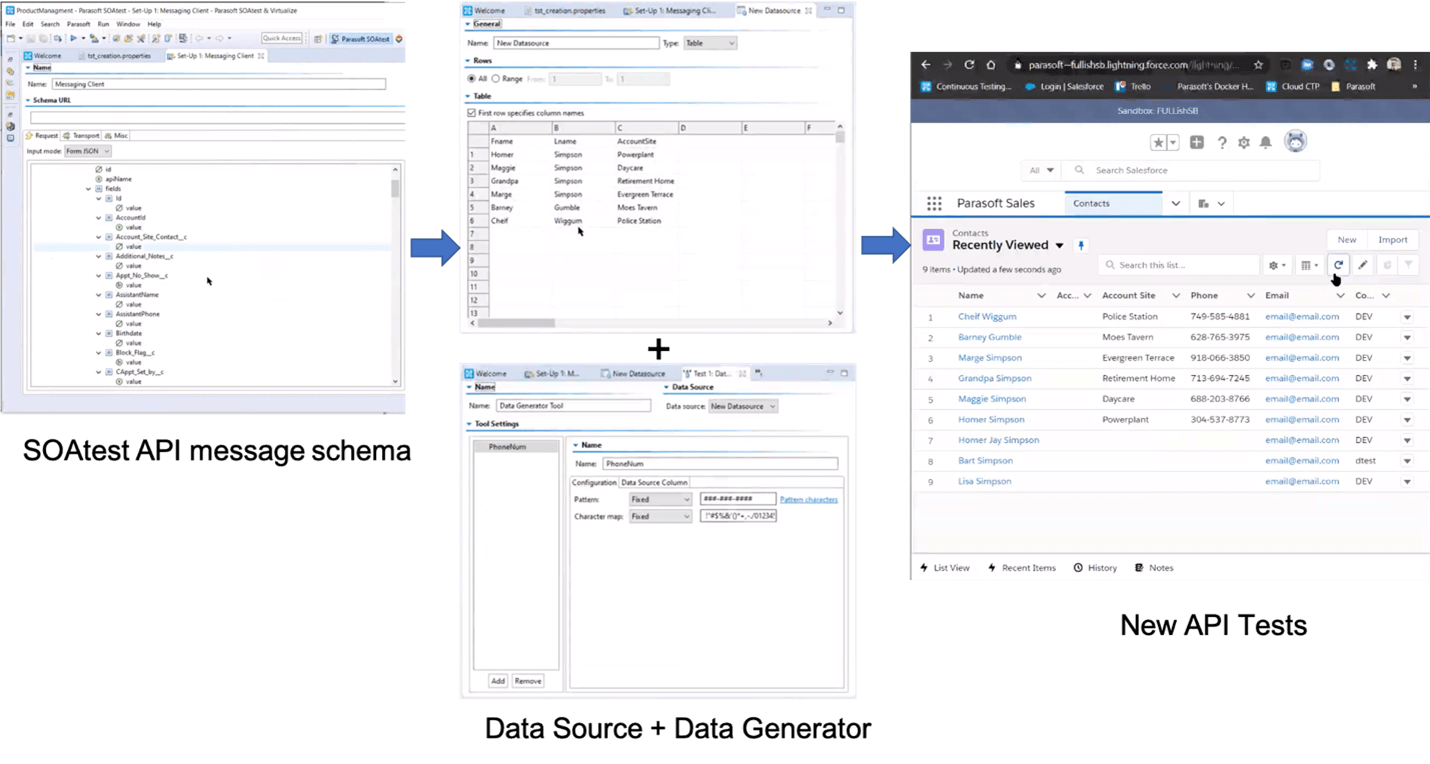
Task: Select PhoneNum in the generator list
Action: pyautogui.click(x=516, y=447)
